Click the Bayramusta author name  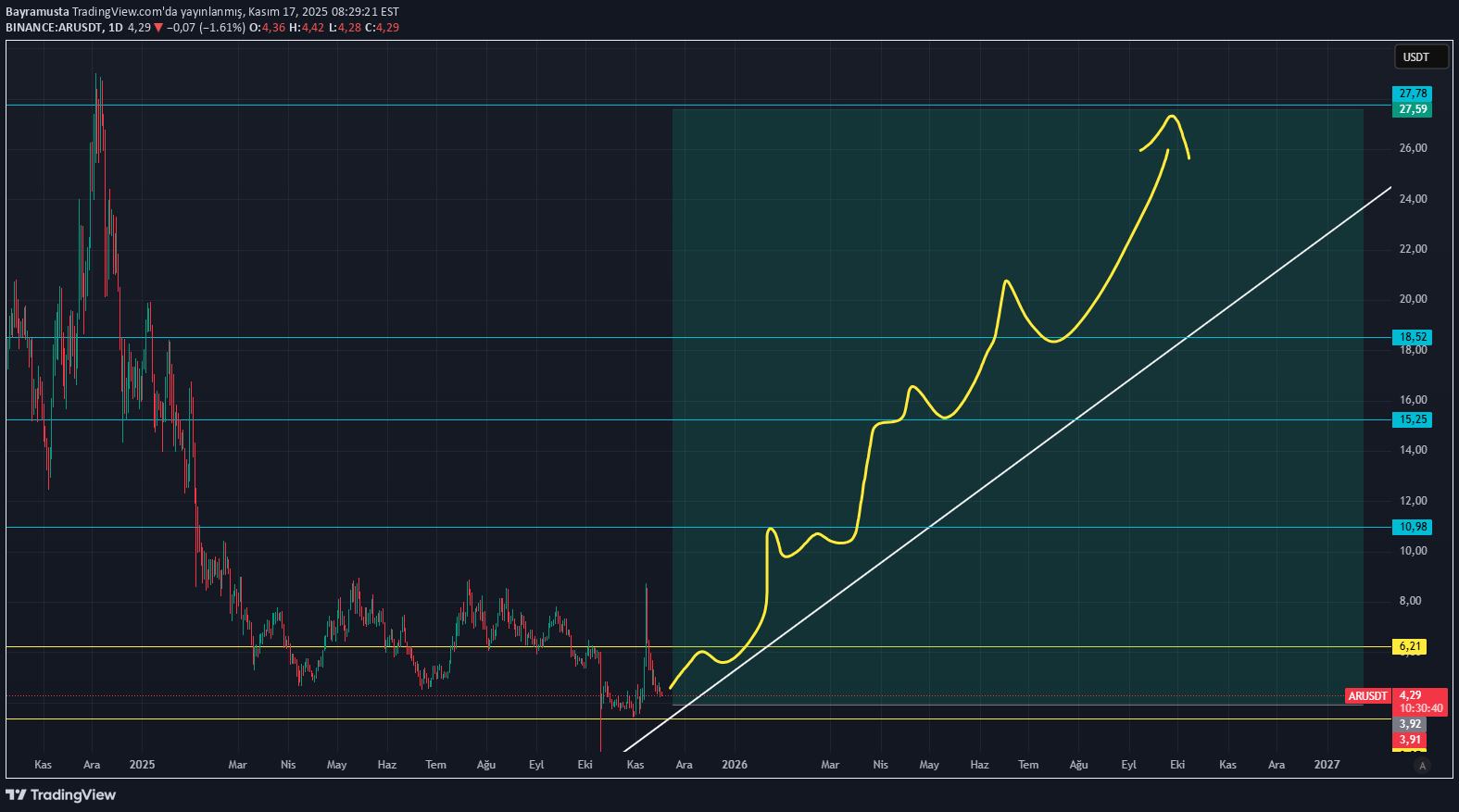click(37, 12)
